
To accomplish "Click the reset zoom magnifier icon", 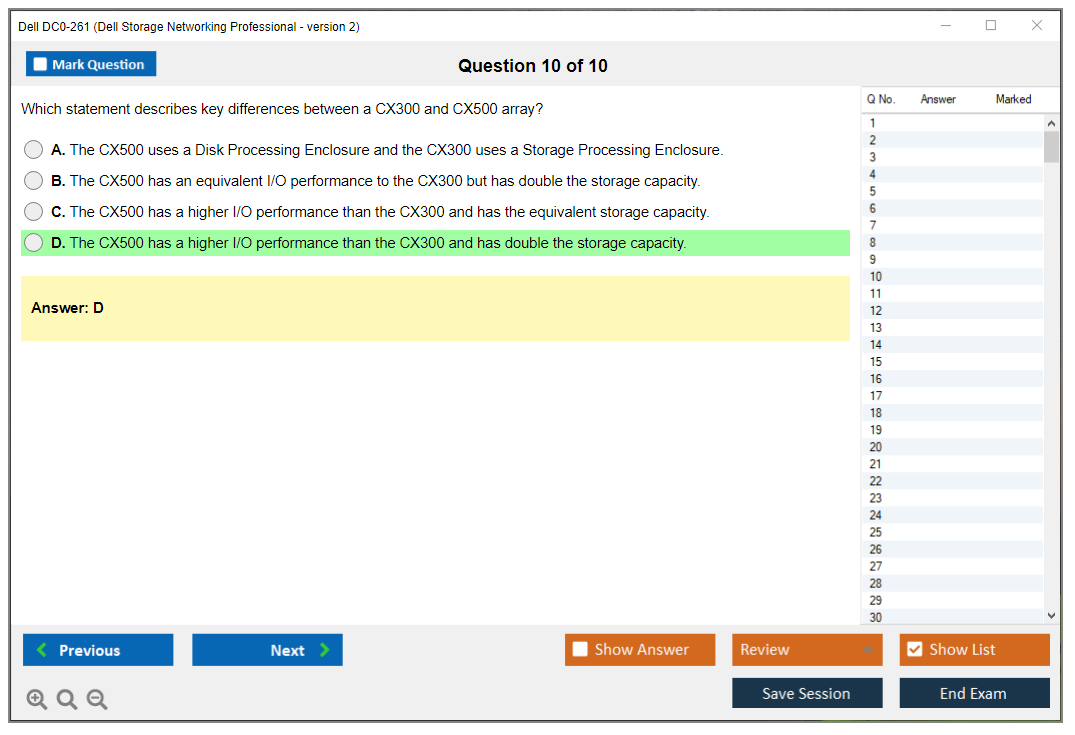I will pyautogui.click(x=67, y=700).
